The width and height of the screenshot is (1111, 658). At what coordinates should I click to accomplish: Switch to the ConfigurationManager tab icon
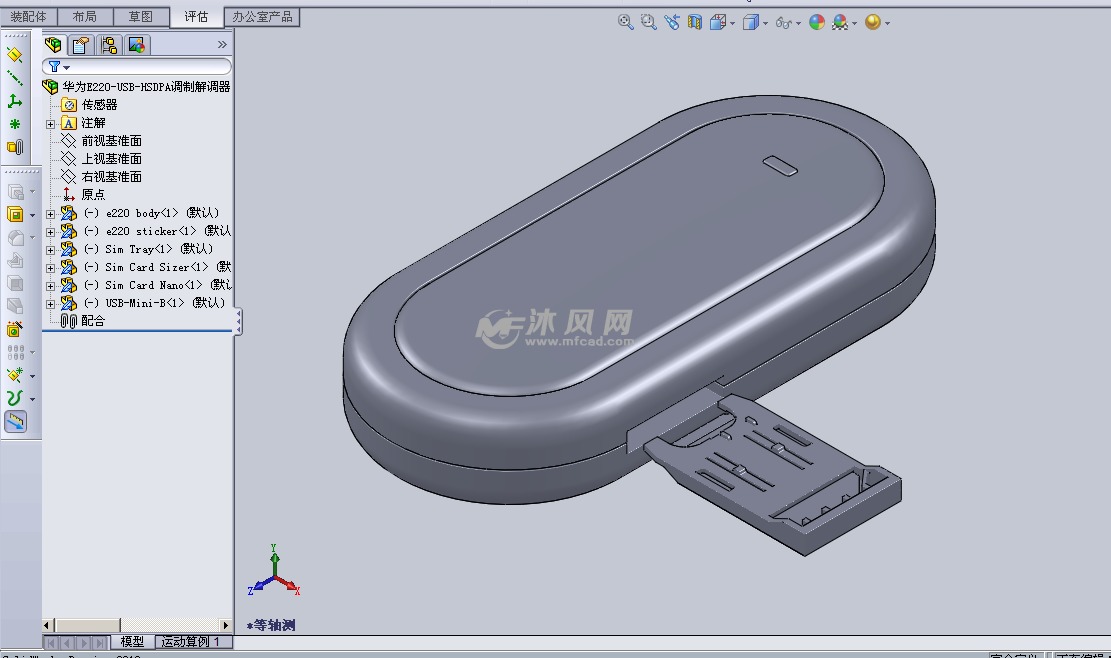click(108, 45)
